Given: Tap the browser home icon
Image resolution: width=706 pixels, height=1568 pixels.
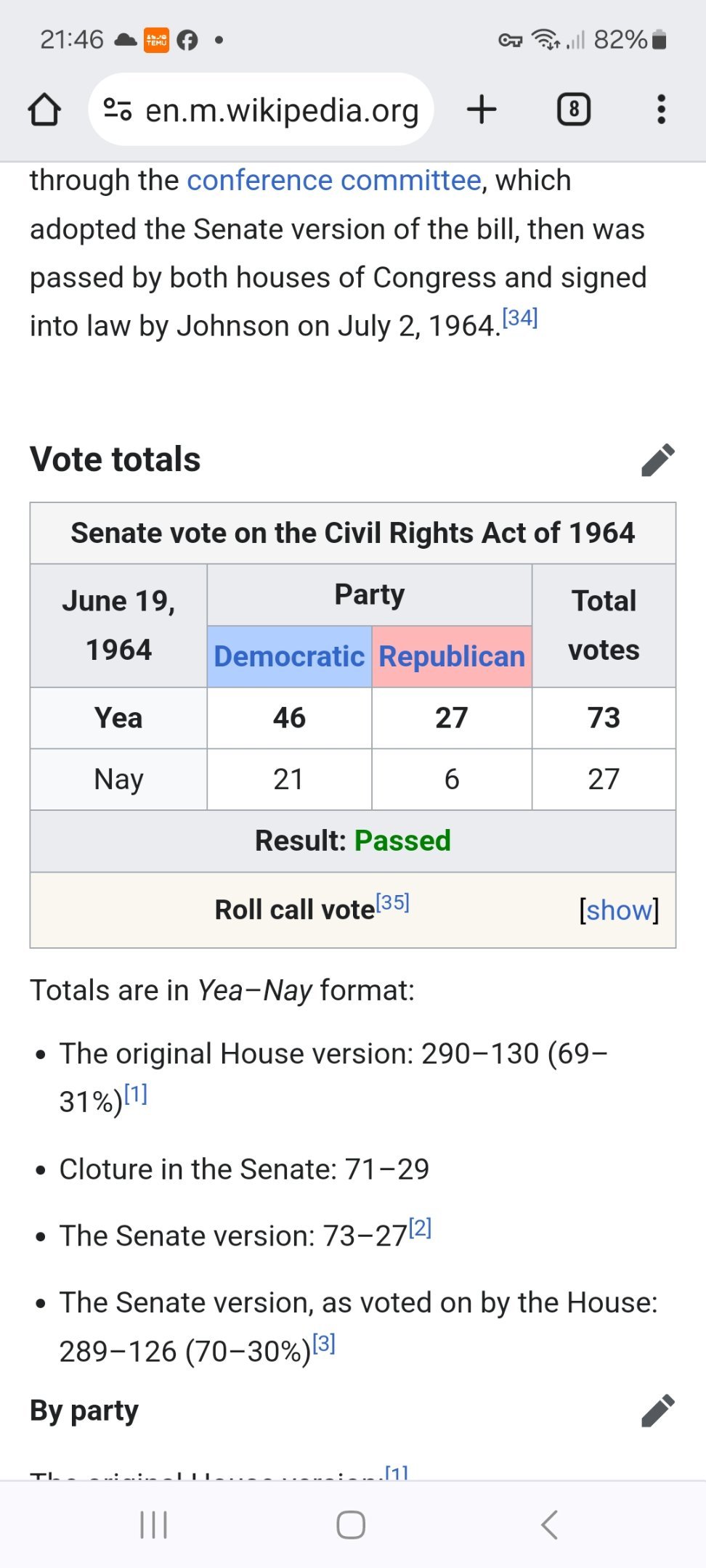Looking at the screenshot, I should click(x=44, y=110).
